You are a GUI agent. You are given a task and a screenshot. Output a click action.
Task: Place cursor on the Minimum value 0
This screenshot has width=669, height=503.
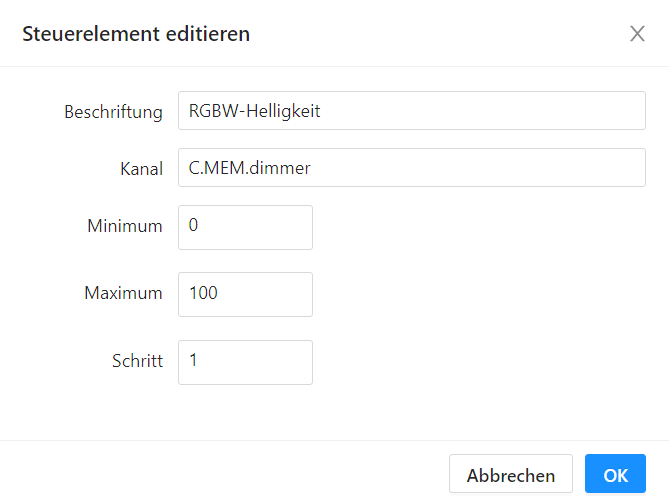tap(193, 227)
